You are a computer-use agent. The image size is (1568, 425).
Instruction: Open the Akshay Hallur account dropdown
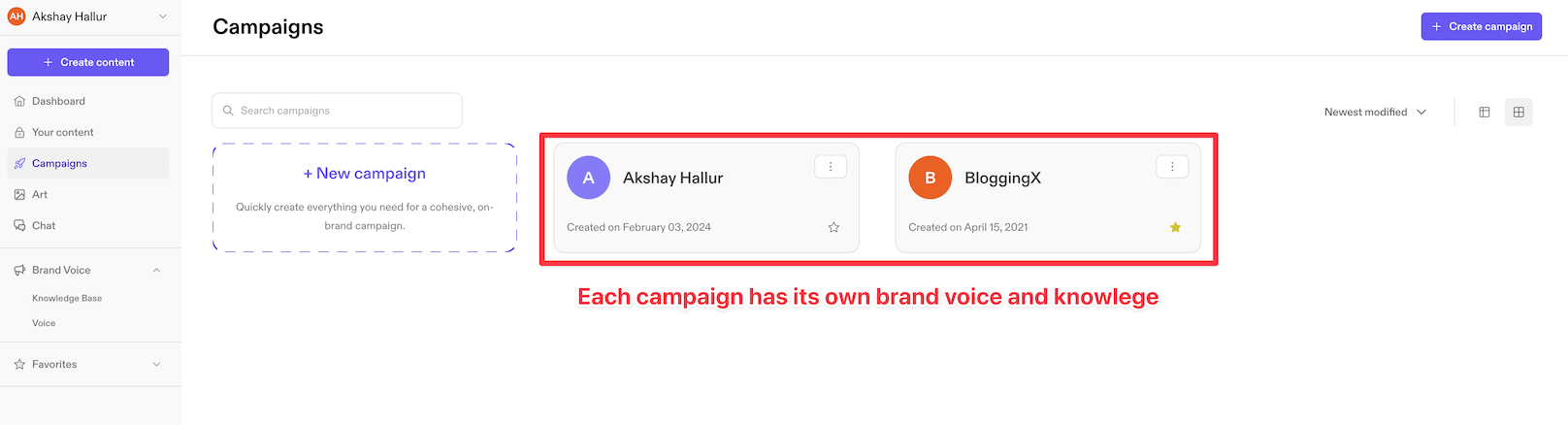pyautogui.click(x=162, y=16)
